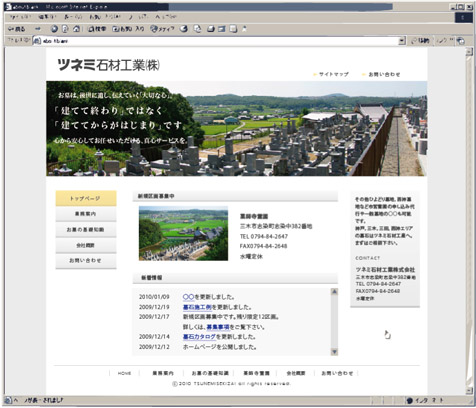Open the 検索 search pane in the toolbar
The image size is (476, 408).
[x=97, y=29]
